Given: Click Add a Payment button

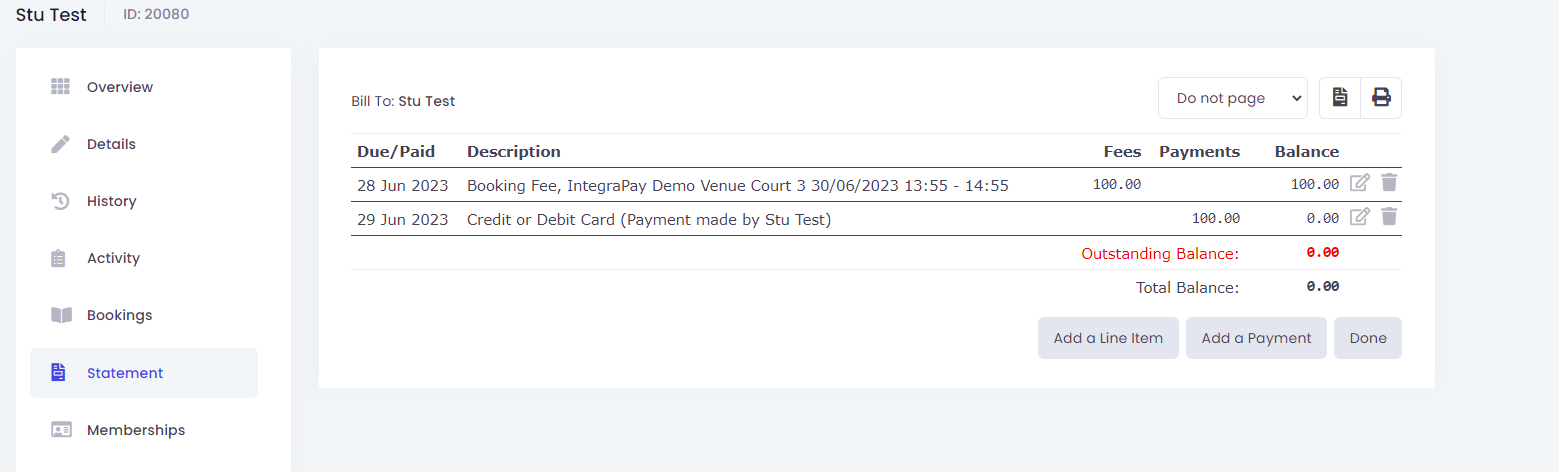Looking at the screenshot, I should (1256, 338).
